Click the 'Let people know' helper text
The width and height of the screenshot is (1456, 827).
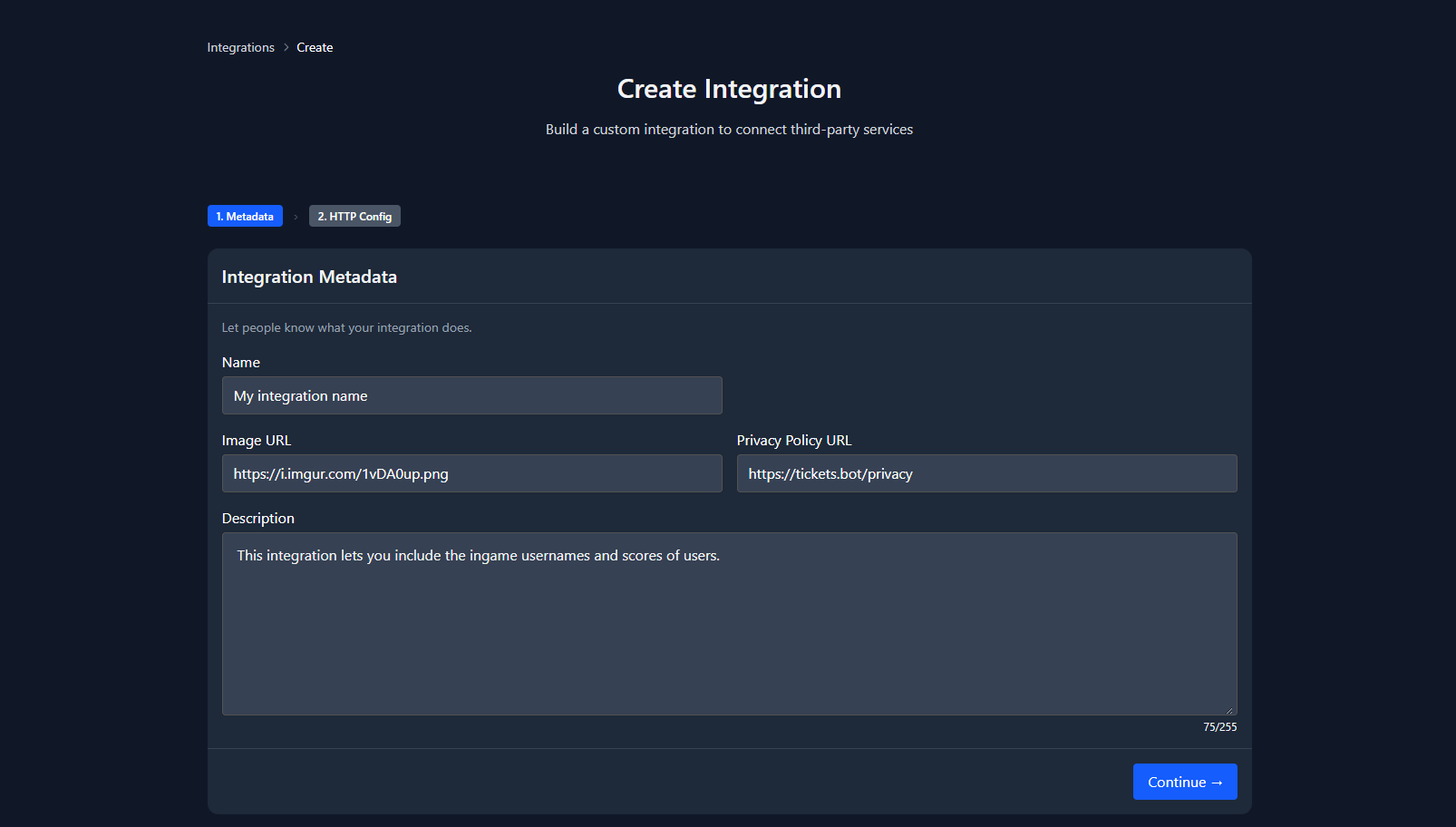click(x=346, y=327)
